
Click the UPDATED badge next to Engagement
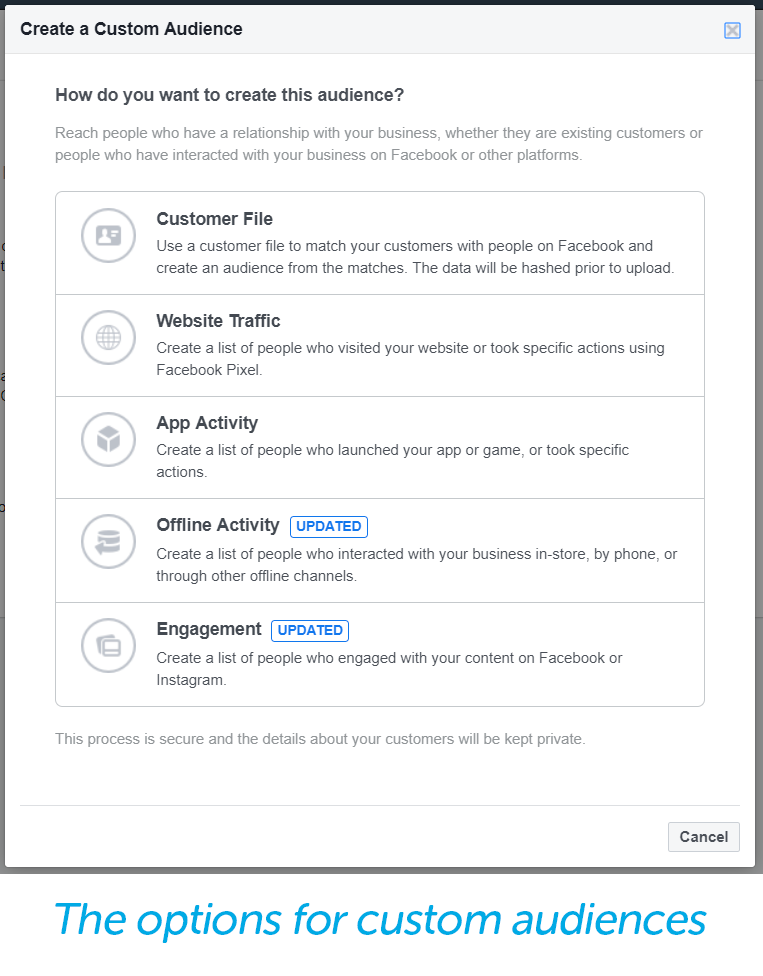click(x=310, y=630)
